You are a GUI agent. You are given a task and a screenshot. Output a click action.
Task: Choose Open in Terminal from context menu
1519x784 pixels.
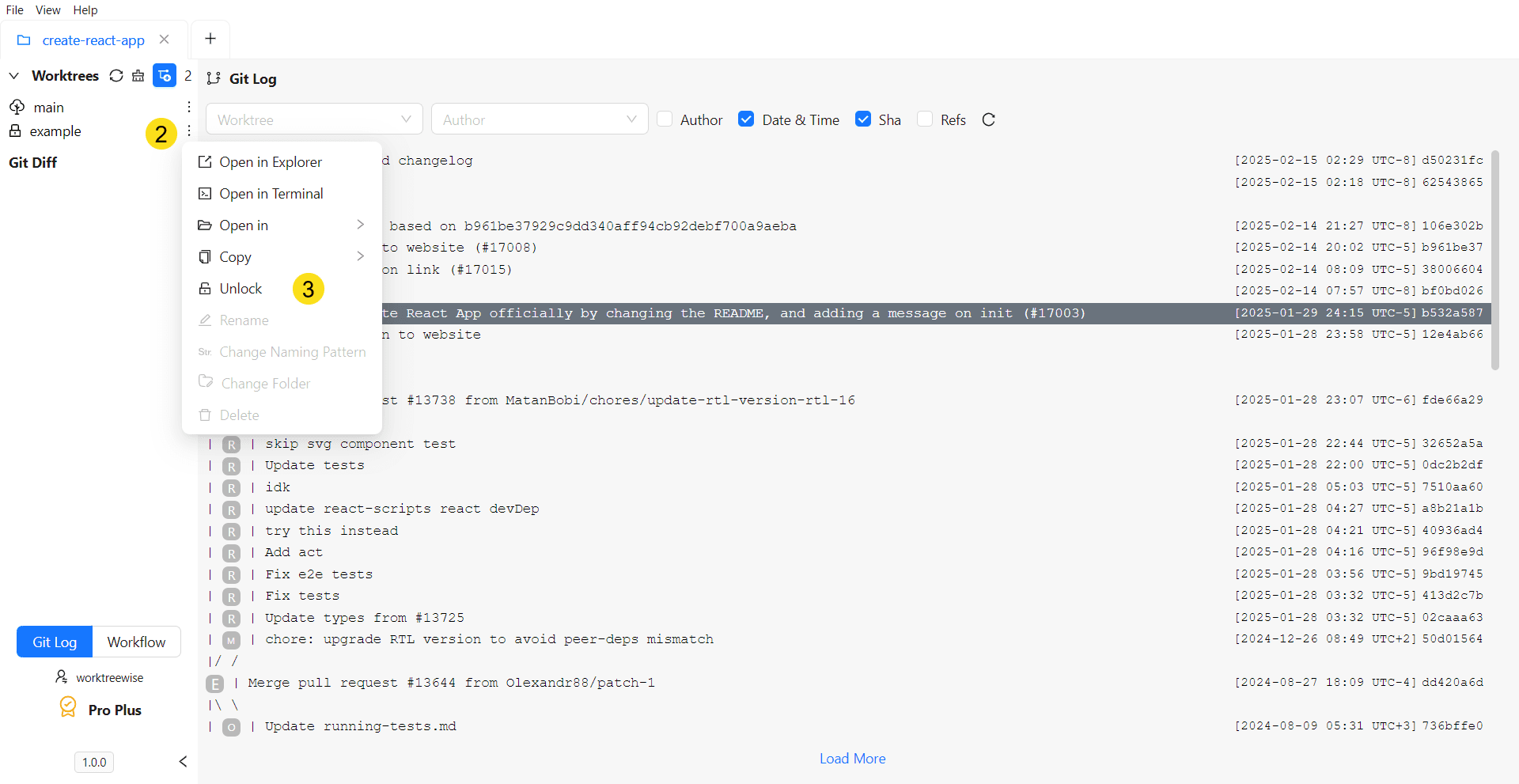(x=271, y=194)
